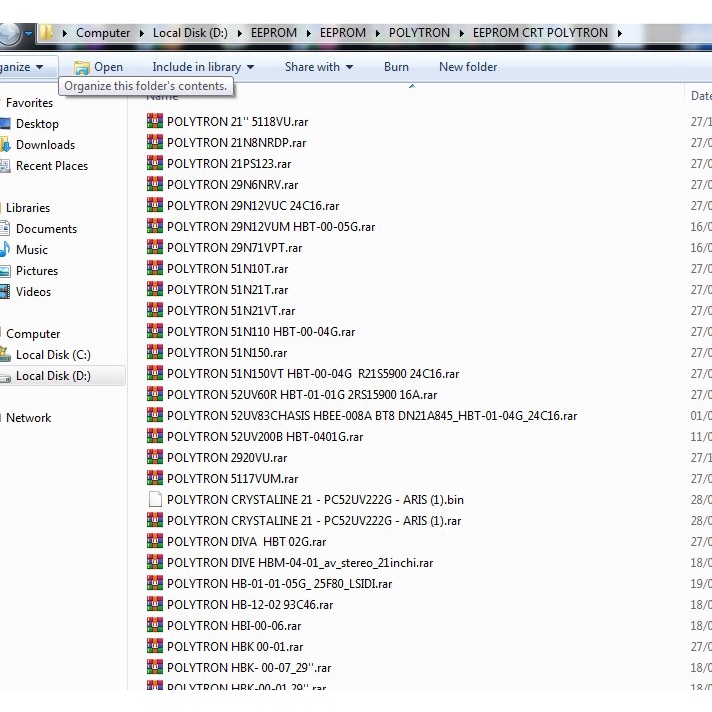Image resolution: width=712 pixels, height=712 pixels.
Task: Click the Music library note icon
Action: click(x=5, y=249)
